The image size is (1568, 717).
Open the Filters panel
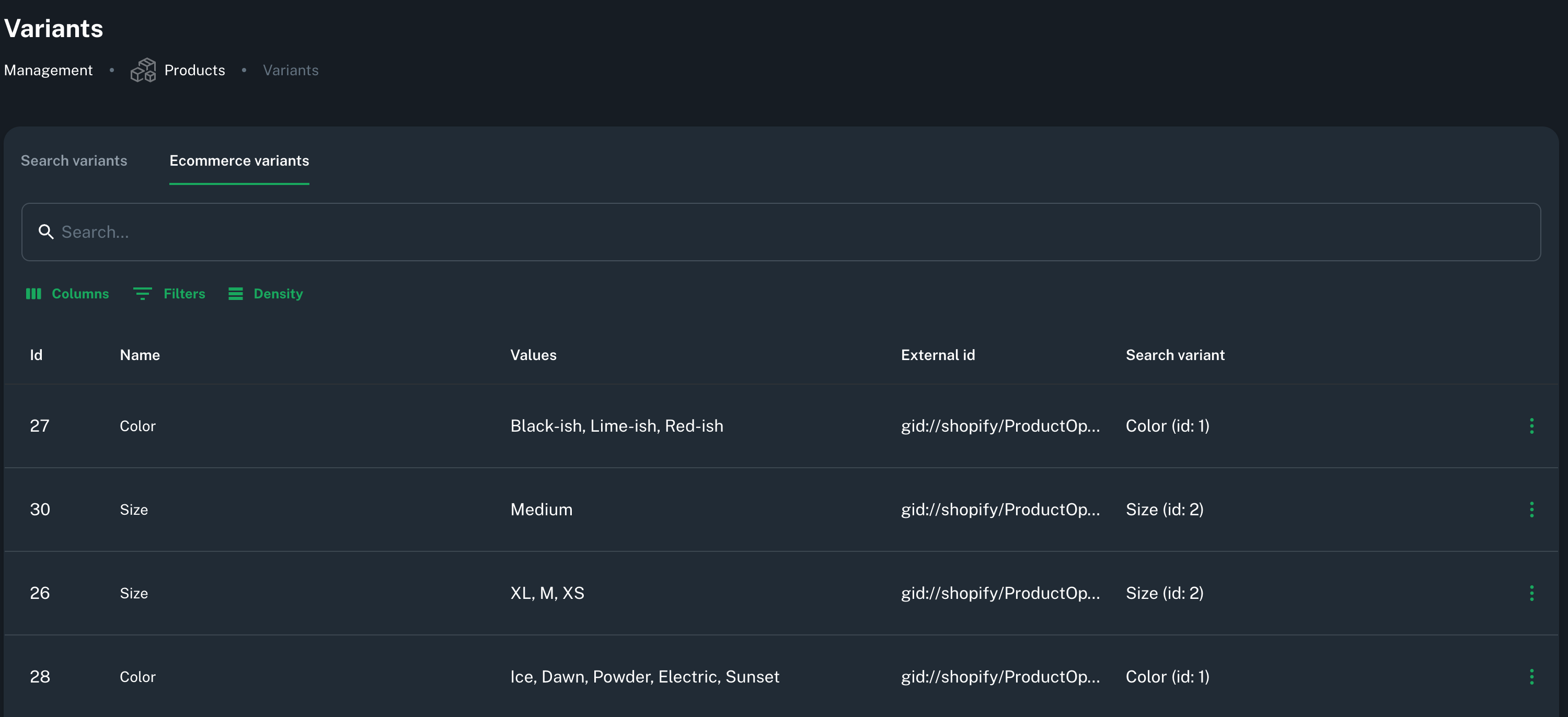(x=169, y=294)
